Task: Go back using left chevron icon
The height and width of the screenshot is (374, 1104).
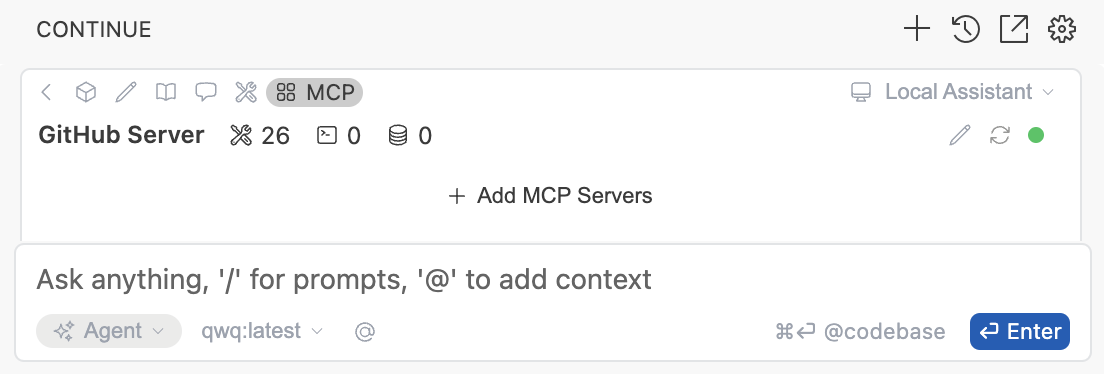Action: (46, 92)
